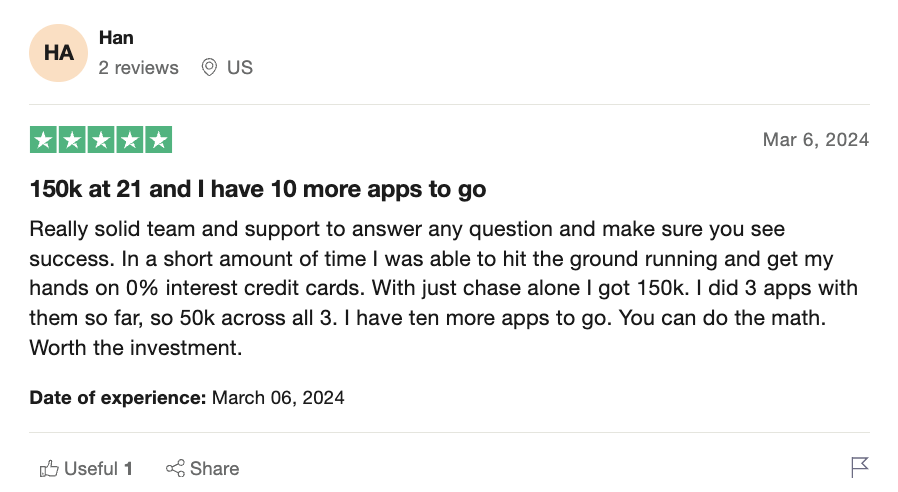
Task: Click the fifth green rating star
Action: [x=159, y=140]
